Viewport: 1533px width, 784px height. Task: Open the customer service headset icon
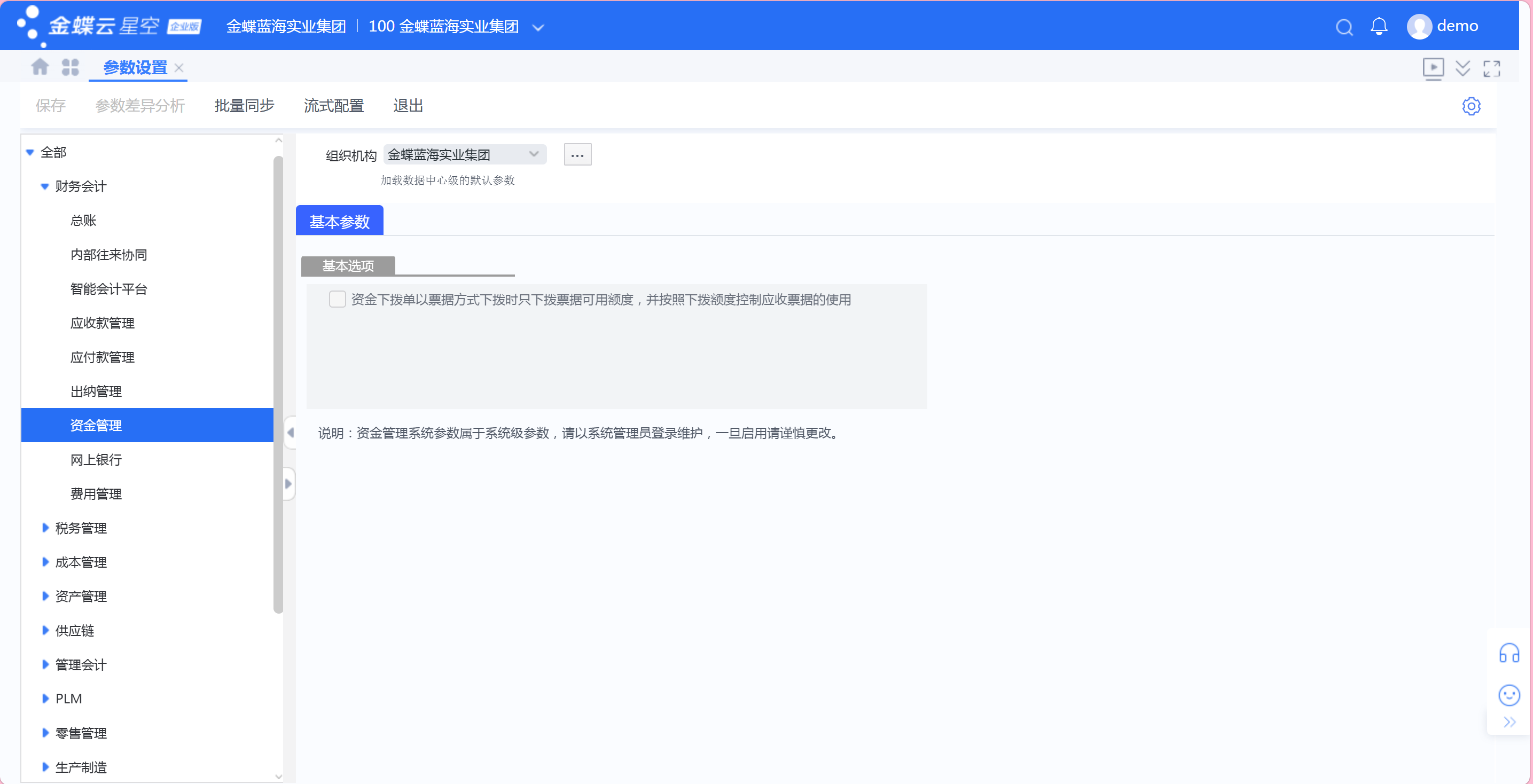coord(1508,653)
